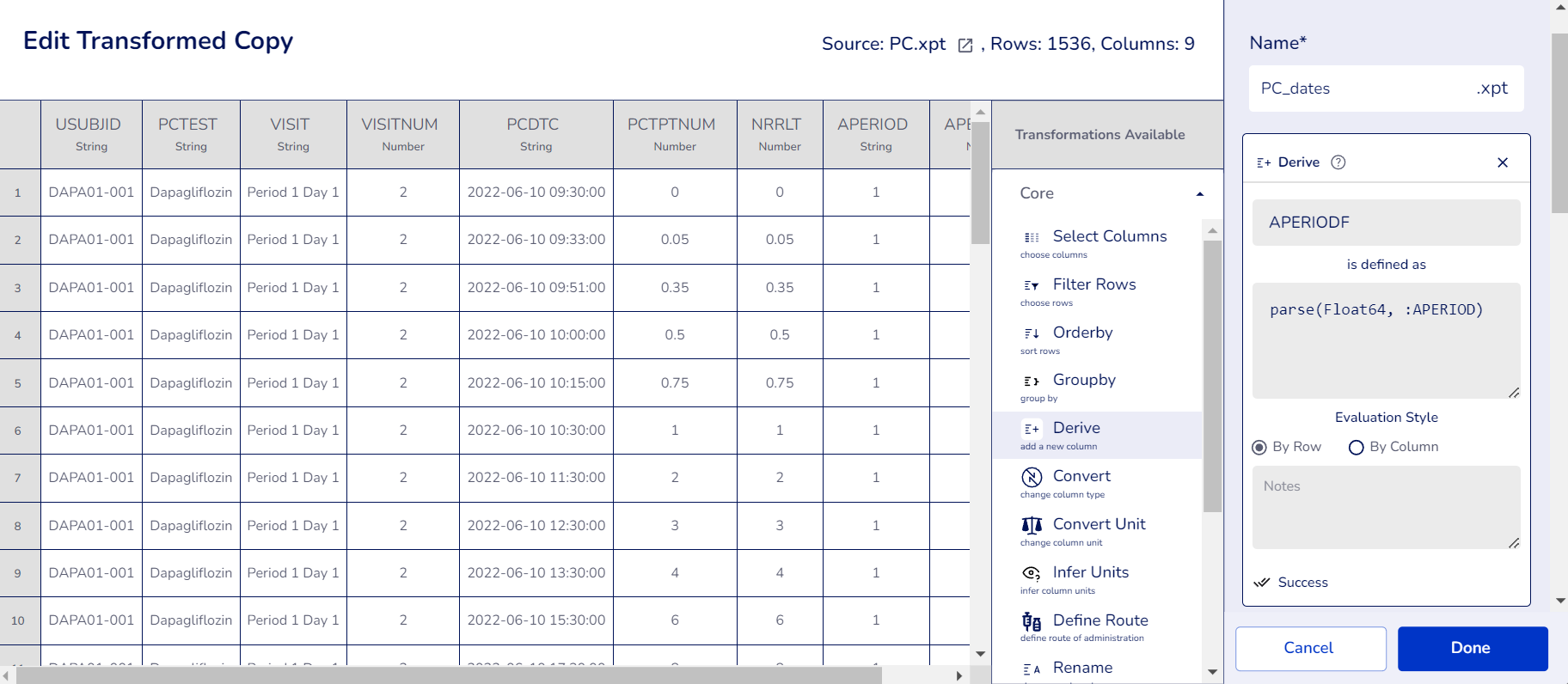Image resolution: width=1568 pixels, height=684 pixels.
Task: Click the Success checkmark icon
Action: pos(1262,583)
